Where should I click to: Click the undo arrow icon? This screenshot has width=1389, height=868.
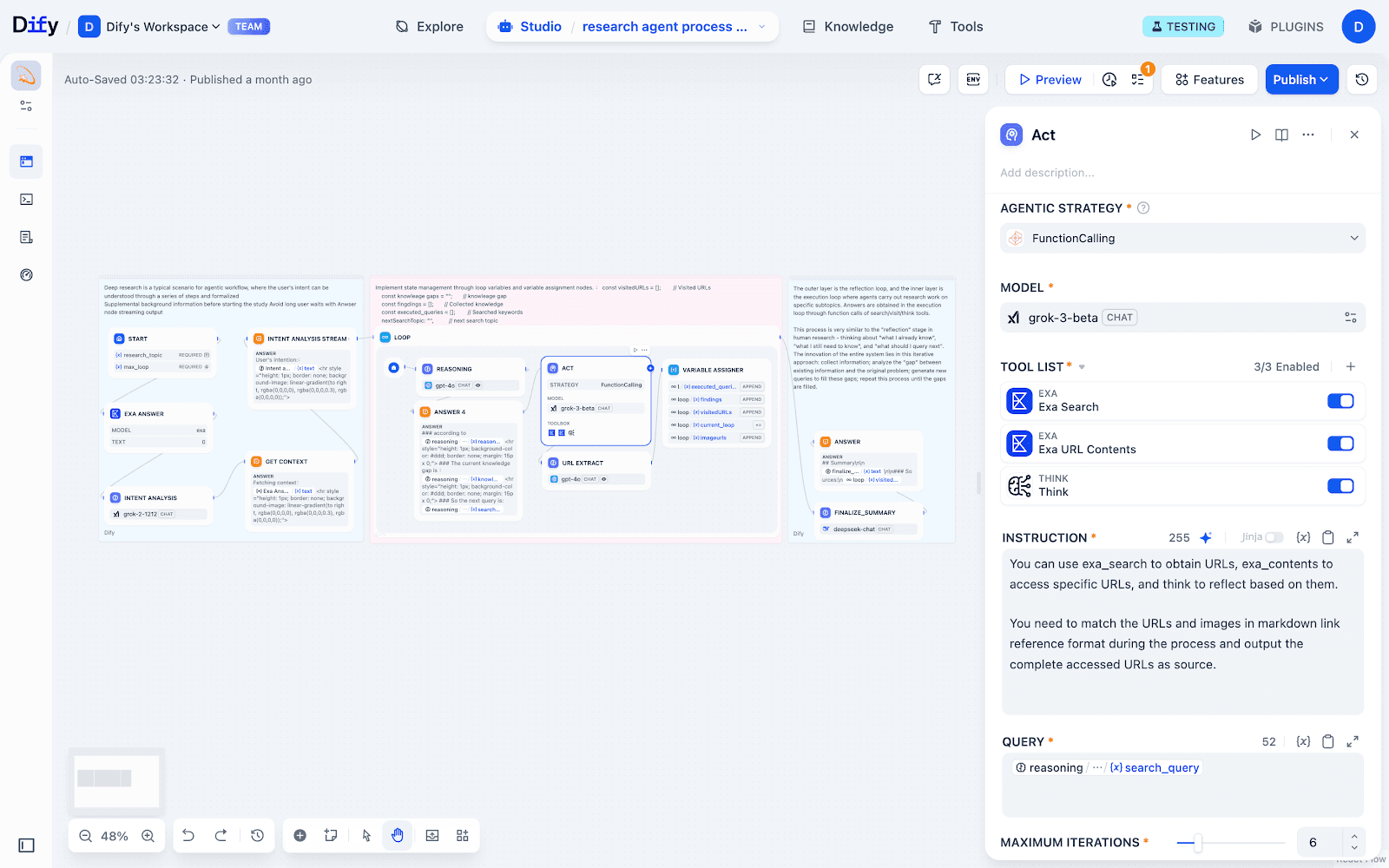coord(188,836)
